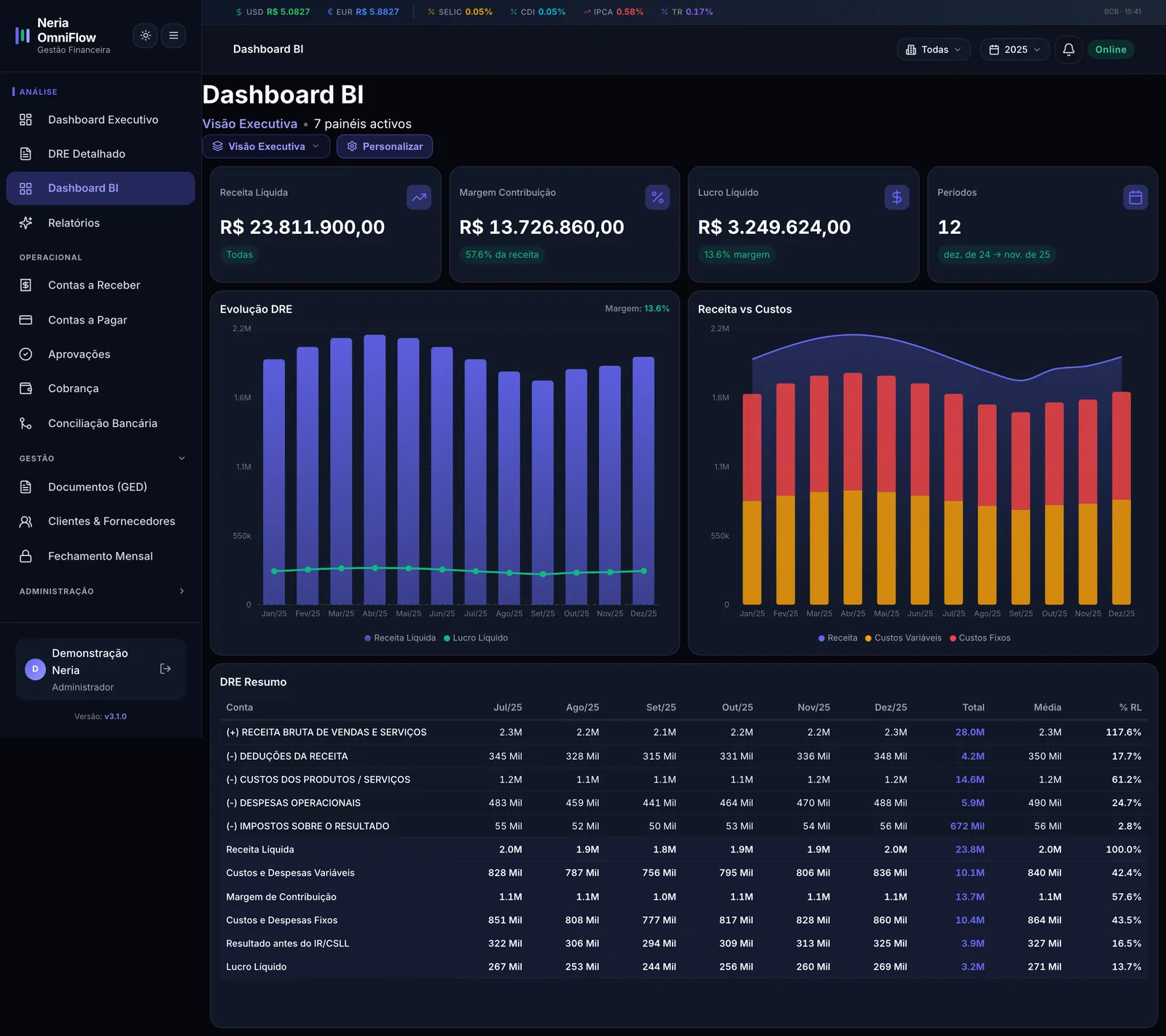Image resolution: width=1166 pixels, height=1036 pixels.
Task: Click the Dez/25 Lucro Líquido point
Action: (x=643, y=571)
